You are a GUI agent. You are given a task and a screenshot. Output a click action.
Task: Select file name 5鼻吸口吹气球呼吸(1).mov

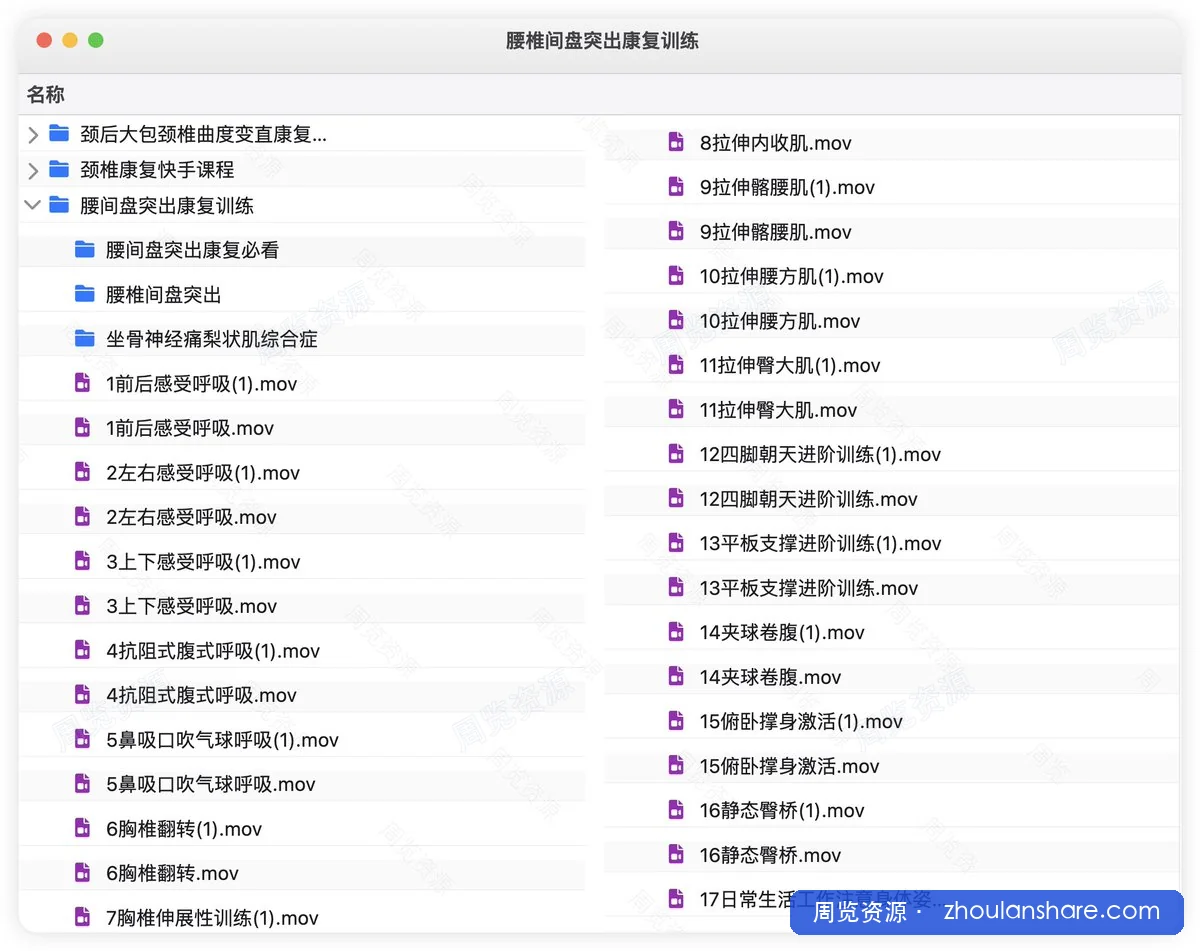coord(223,740)
